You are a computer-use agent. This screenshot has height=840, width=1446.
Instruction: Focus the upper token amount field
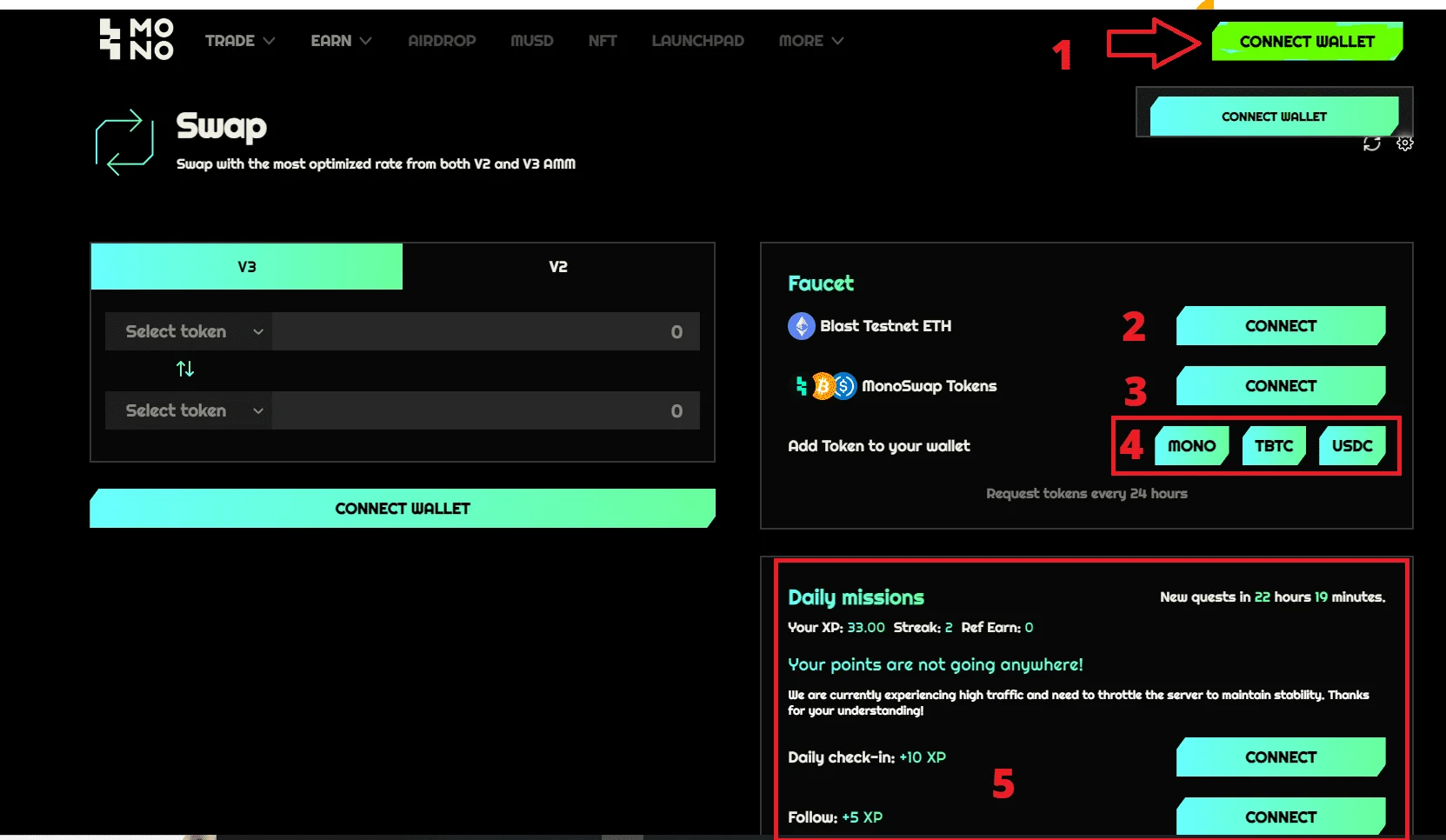point(486,331)
